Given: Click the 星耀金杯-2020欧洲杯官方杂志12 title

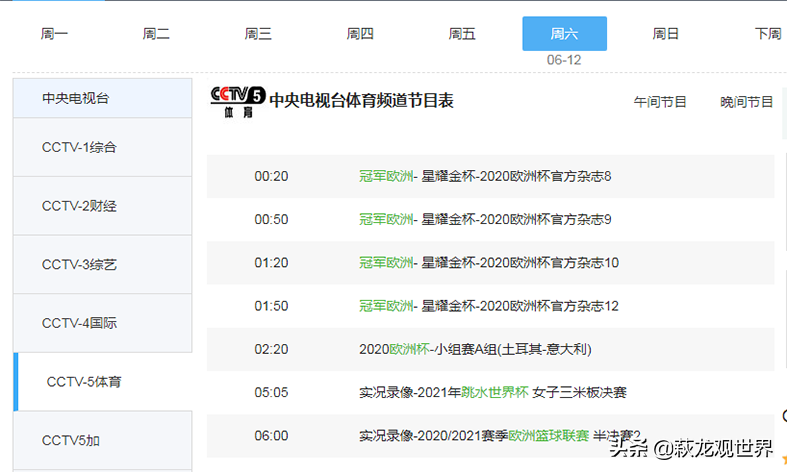Looking at the screenshot, I should point(520,306).
